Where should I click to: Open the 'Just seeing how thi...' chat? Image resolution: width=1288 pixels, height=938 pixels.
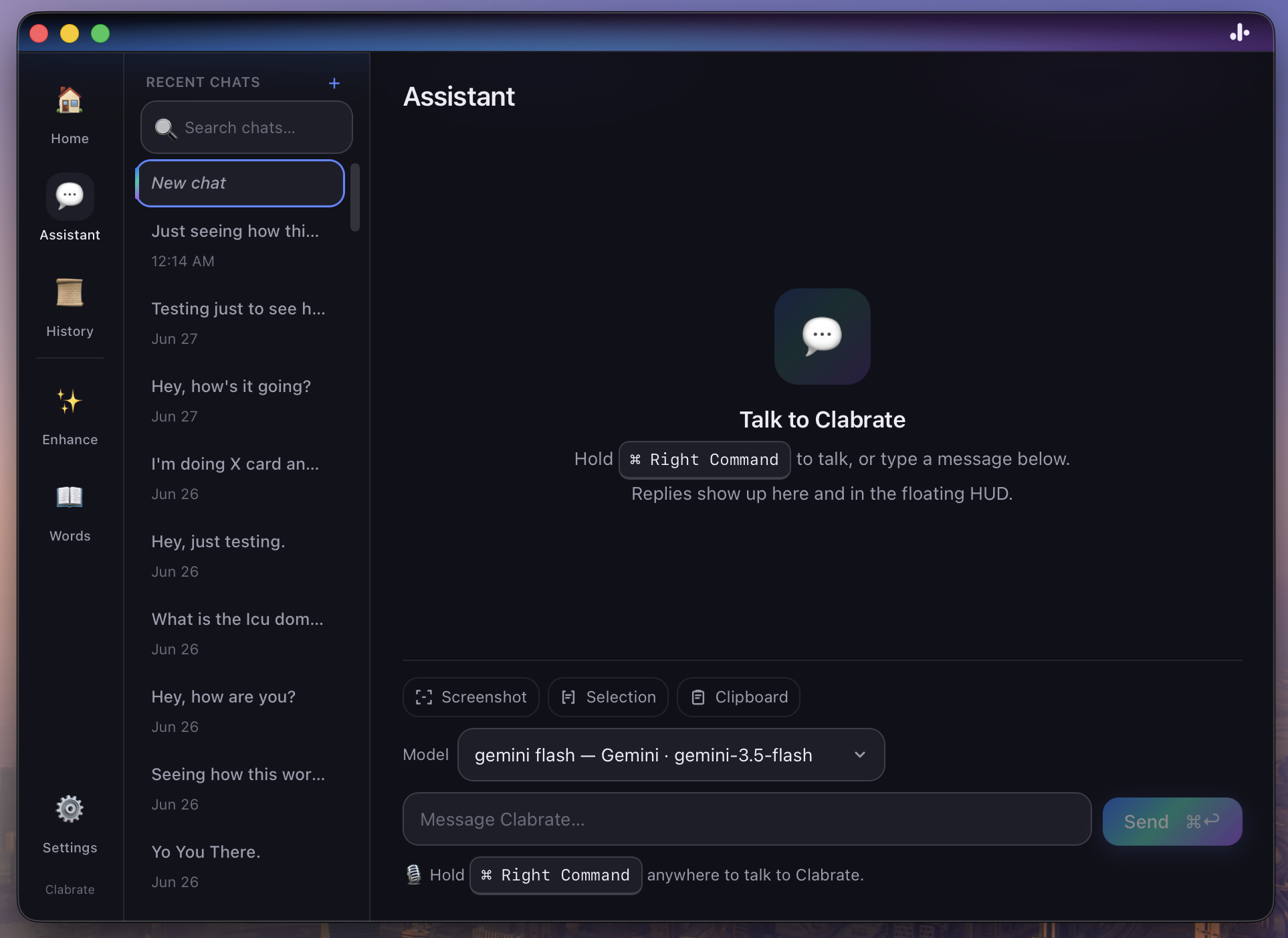pyautogui.click(x=241, y=246)
